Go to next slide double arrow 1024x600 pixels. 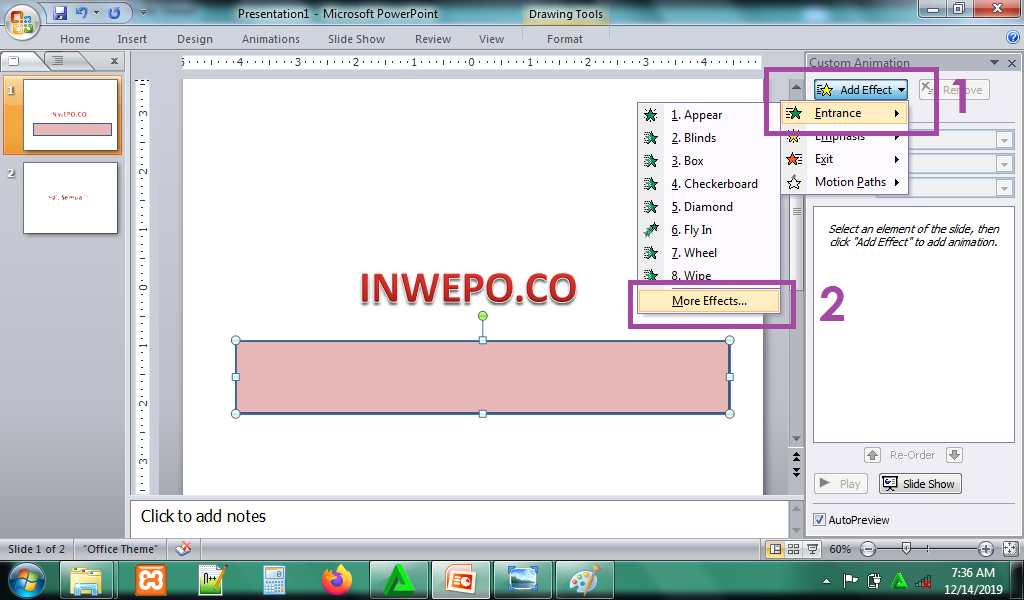click(x=796, y=471)
